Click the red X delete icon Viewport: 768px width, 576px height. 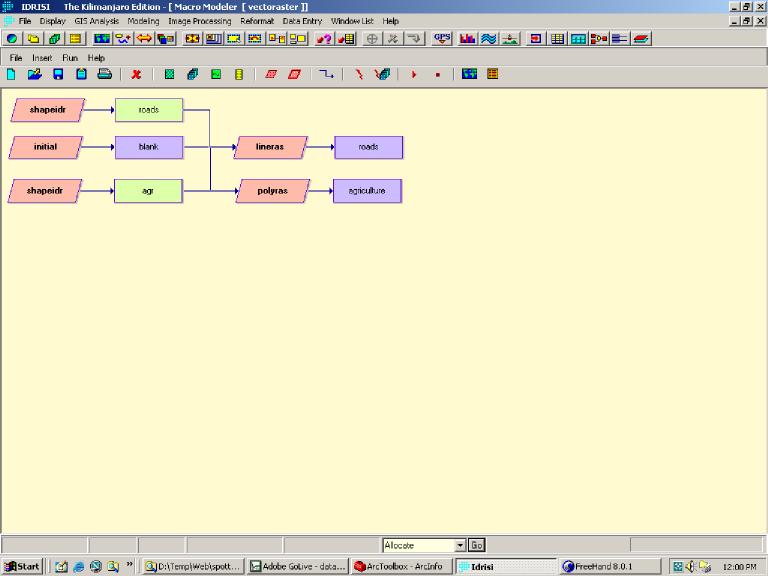136,74
